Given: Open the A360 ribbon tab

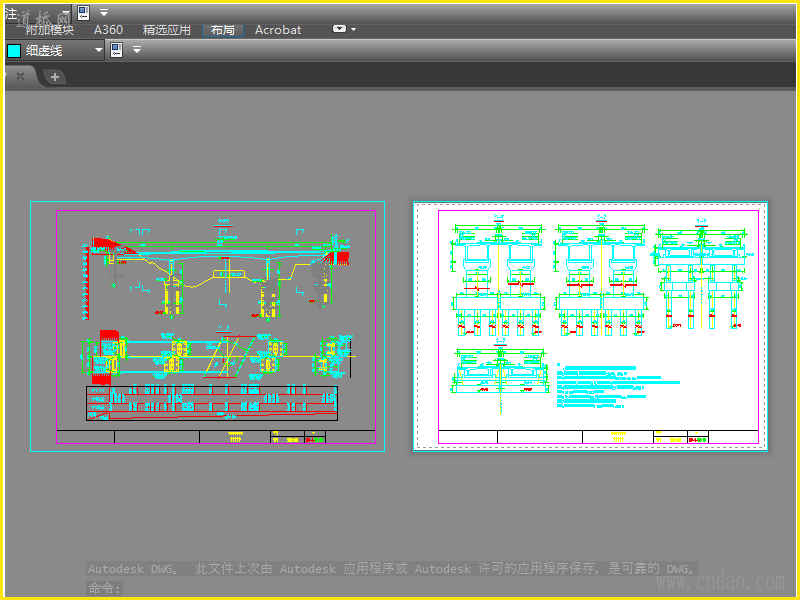Looking at the screenshot, I should coord(108,30).
